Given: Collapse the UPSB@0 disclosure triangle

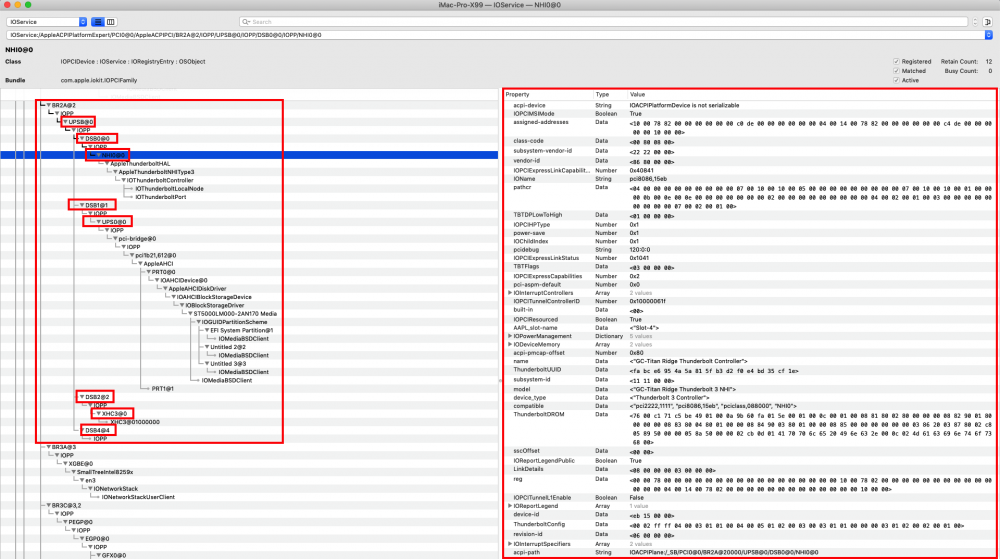Looking at the screenshot, I should pos(65,122).
